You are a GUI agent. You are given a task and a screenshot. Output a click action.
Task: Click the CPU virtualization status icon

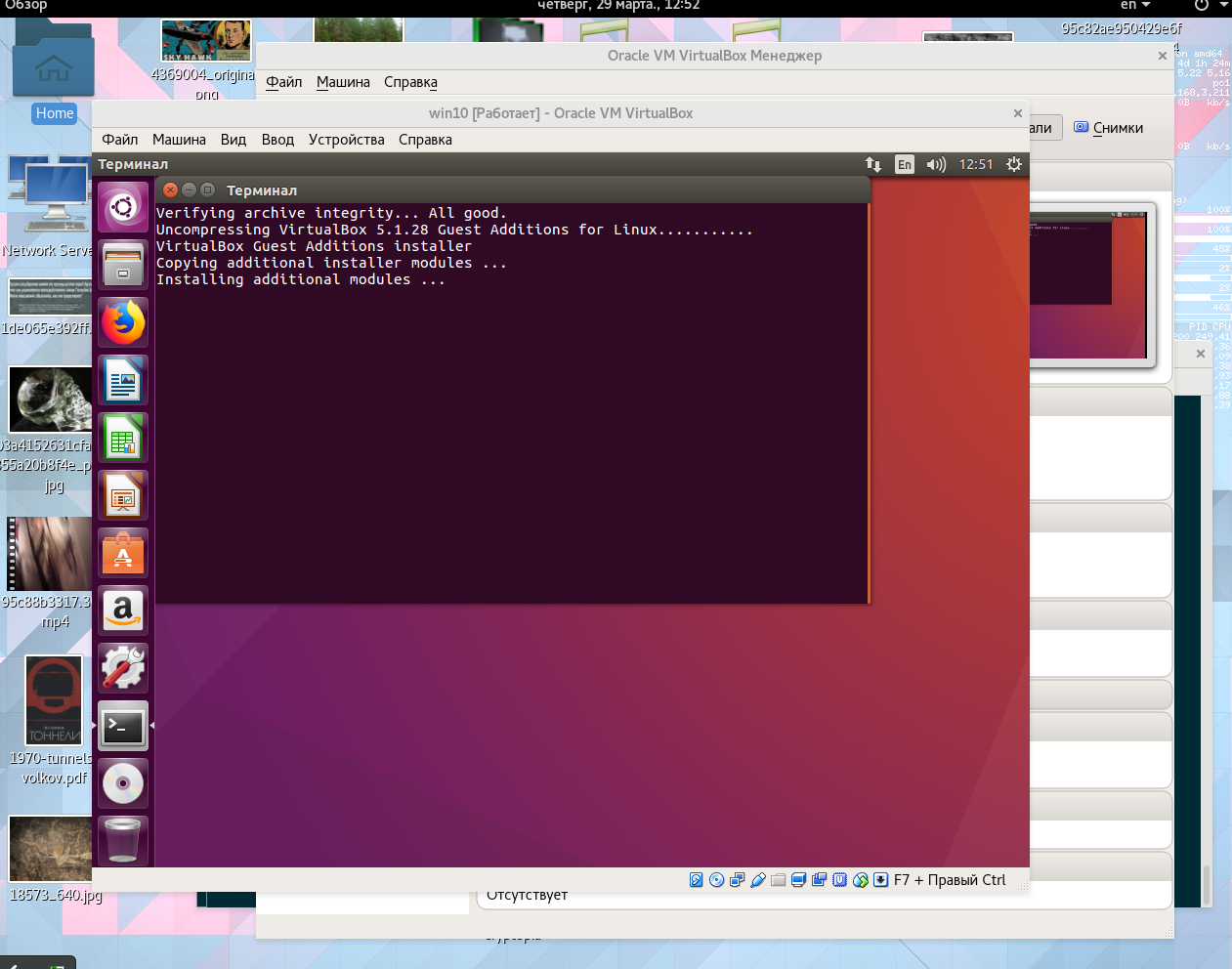839,880
